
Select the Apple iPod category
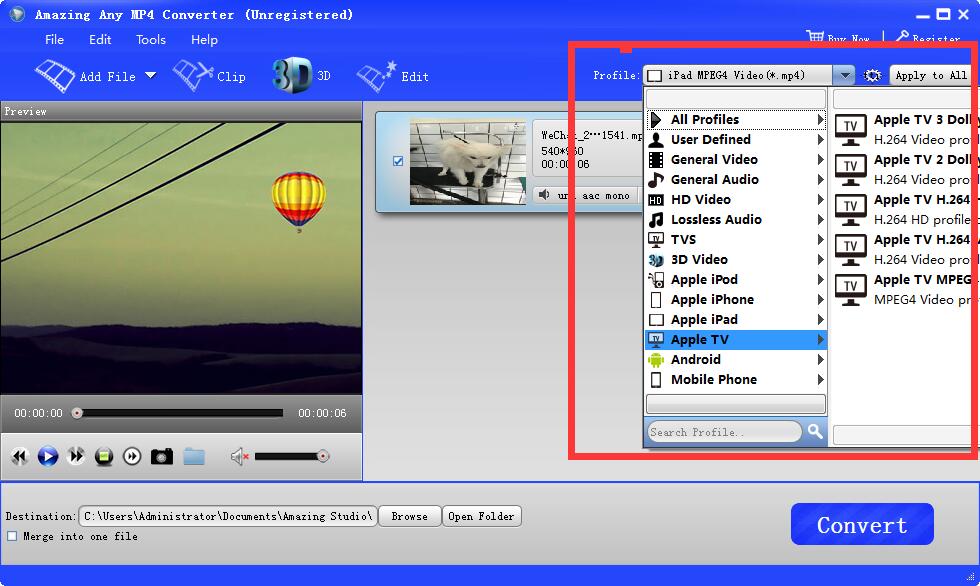736,279
